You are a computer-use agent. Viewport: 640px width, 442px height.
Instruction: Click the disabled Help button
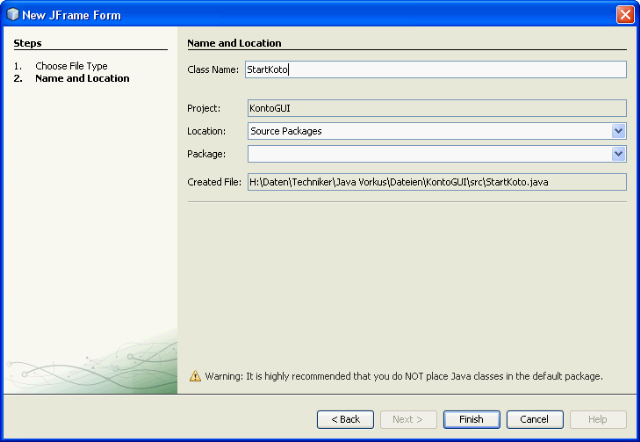click(x=597, y=419)
